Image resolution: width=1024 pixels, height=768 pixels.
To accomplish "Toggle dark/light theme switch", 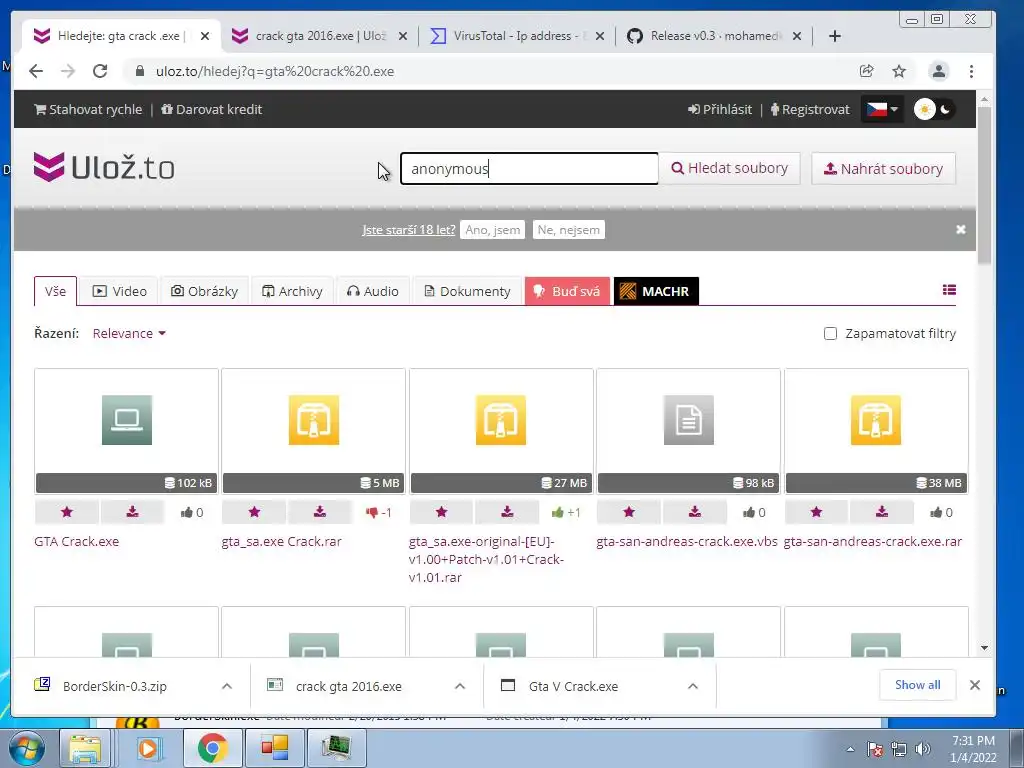I will click(934, 109).
